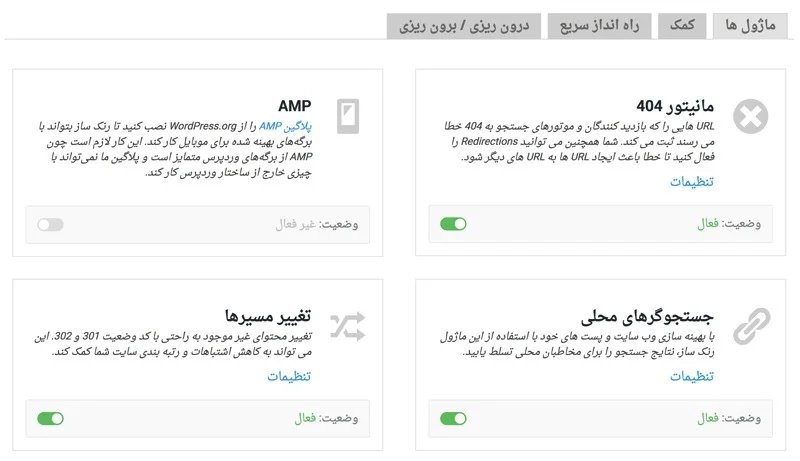Screen dimensions: 800x461
Task: Click the Redirections shuffle arrows icon
Action: pos(348,326)
